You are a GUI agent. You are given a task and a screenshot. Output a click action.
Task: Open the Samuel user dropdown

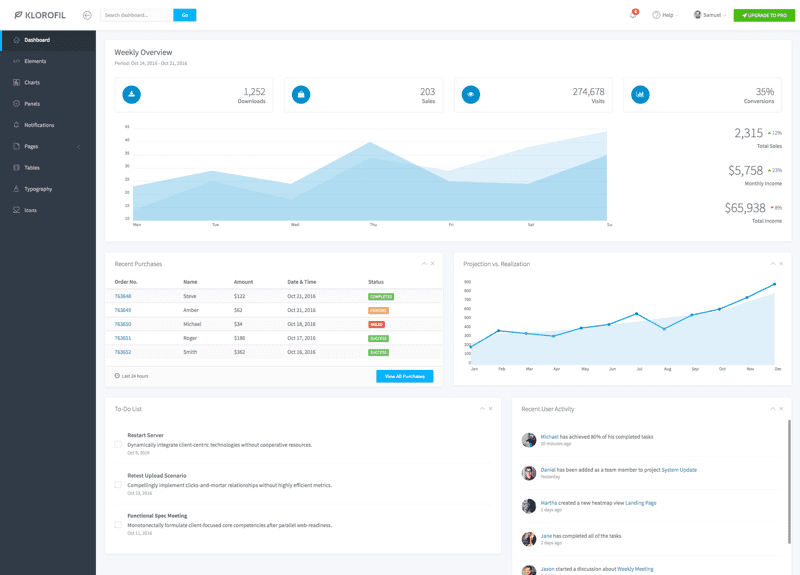(709, 16)
